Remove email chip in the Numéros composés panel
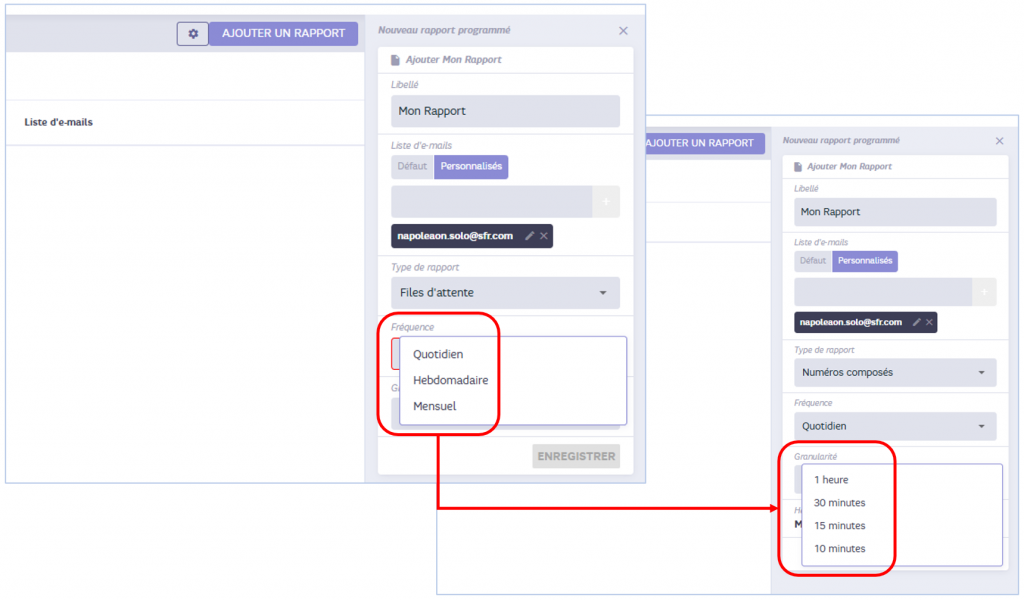Image resolution: width=1024 pixels, height=600 pixels. 930,322
